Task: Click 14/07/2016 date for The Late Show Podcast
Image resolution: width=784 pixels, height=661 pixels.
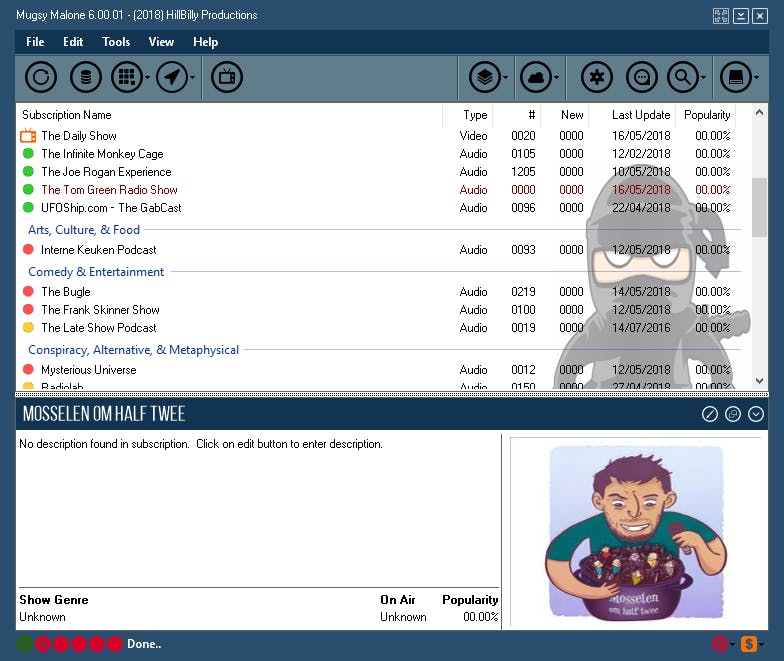Action: tap(641, 328)
